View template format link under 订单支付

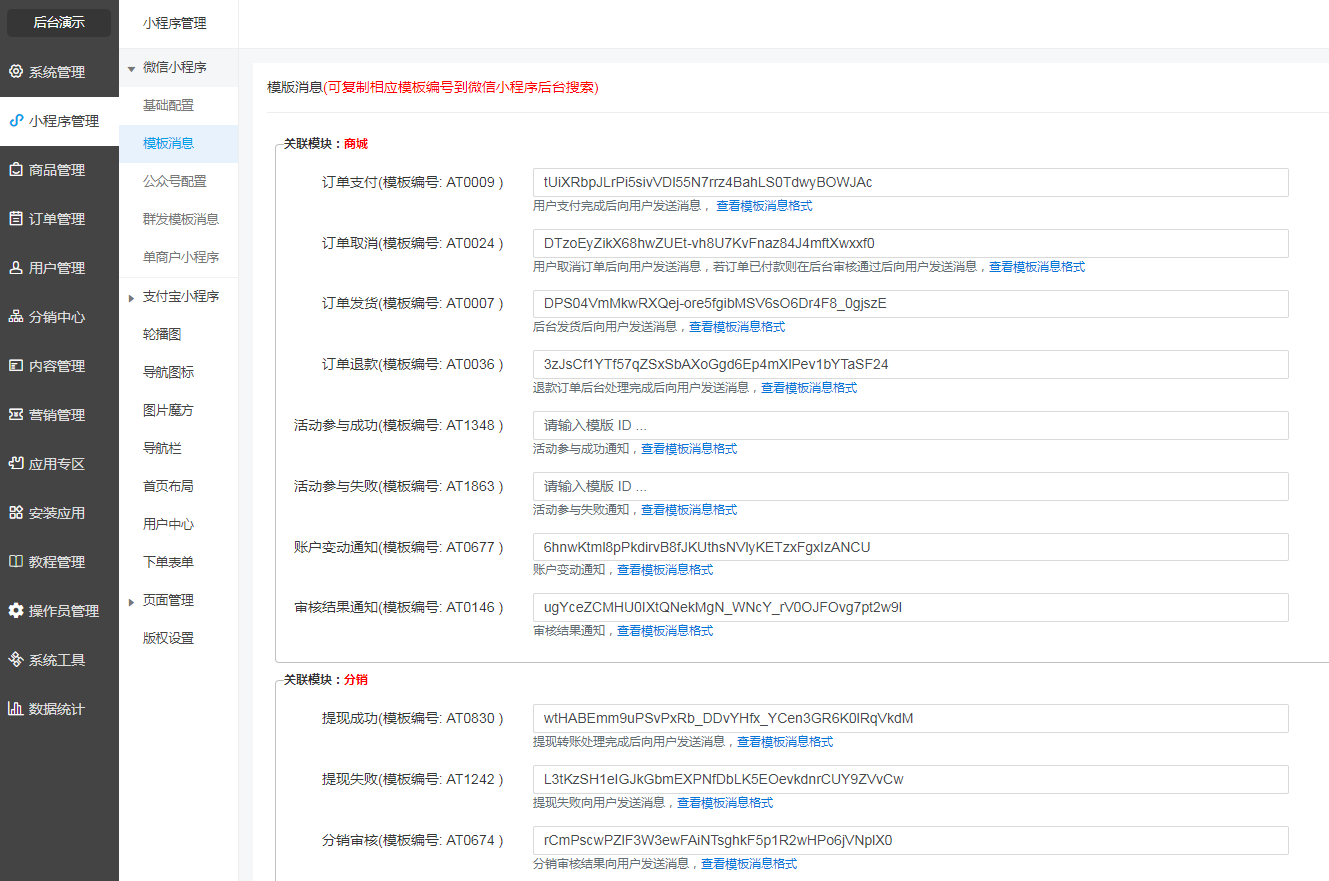coord(764,206)
